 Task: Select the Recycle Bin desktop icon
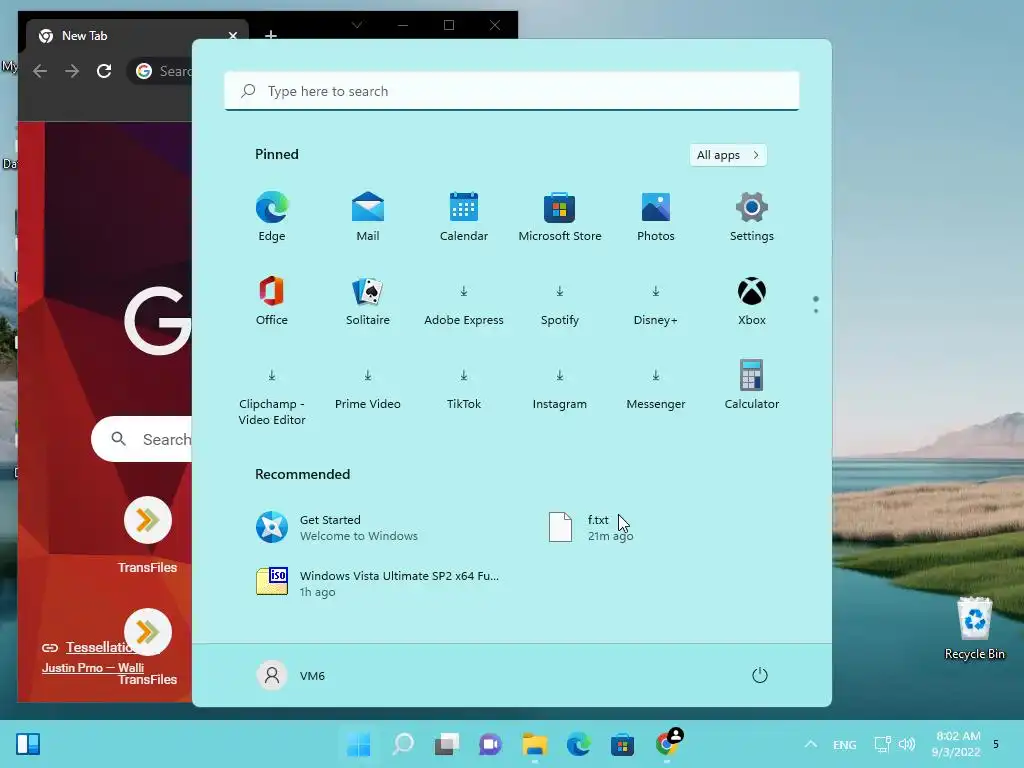(974, 628)
